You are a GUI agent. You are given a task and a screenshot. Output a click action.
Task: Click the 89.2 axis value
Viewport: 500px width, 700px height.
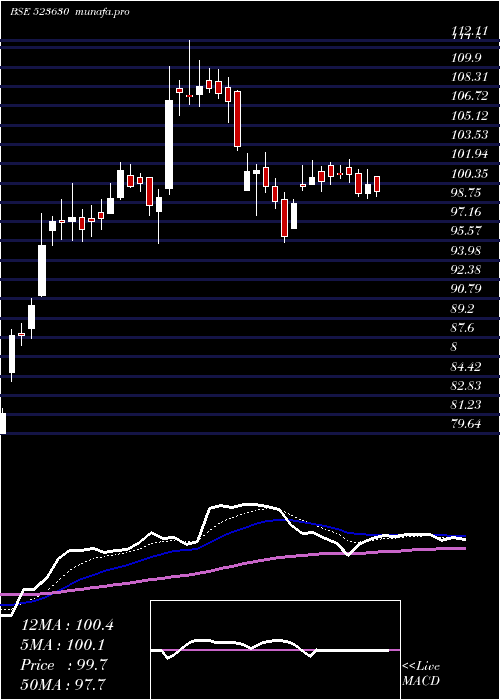[x=463, y=309]
